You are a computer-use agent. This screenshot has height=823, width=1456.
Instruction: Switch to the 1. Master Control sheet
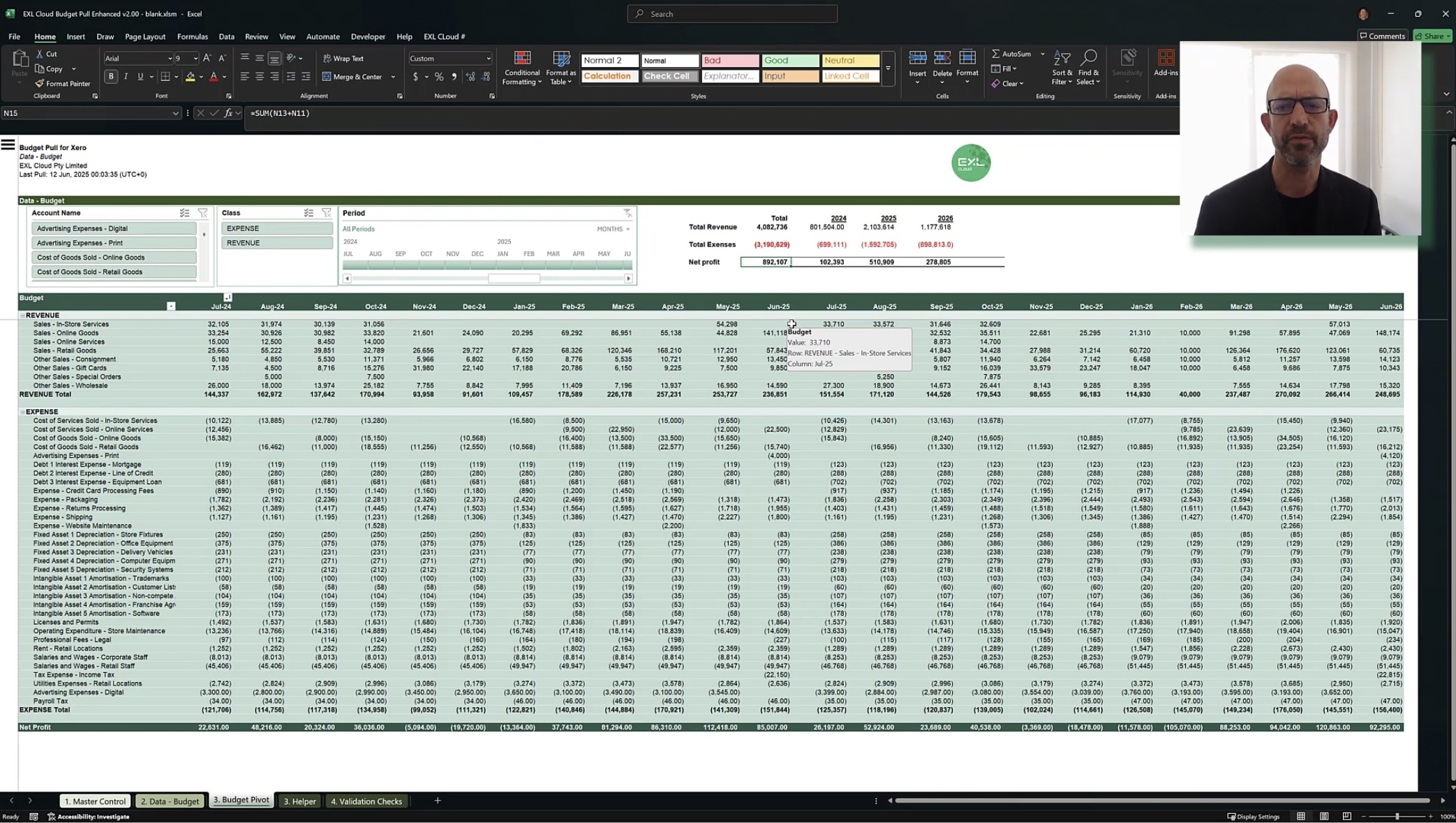point(95,801)
